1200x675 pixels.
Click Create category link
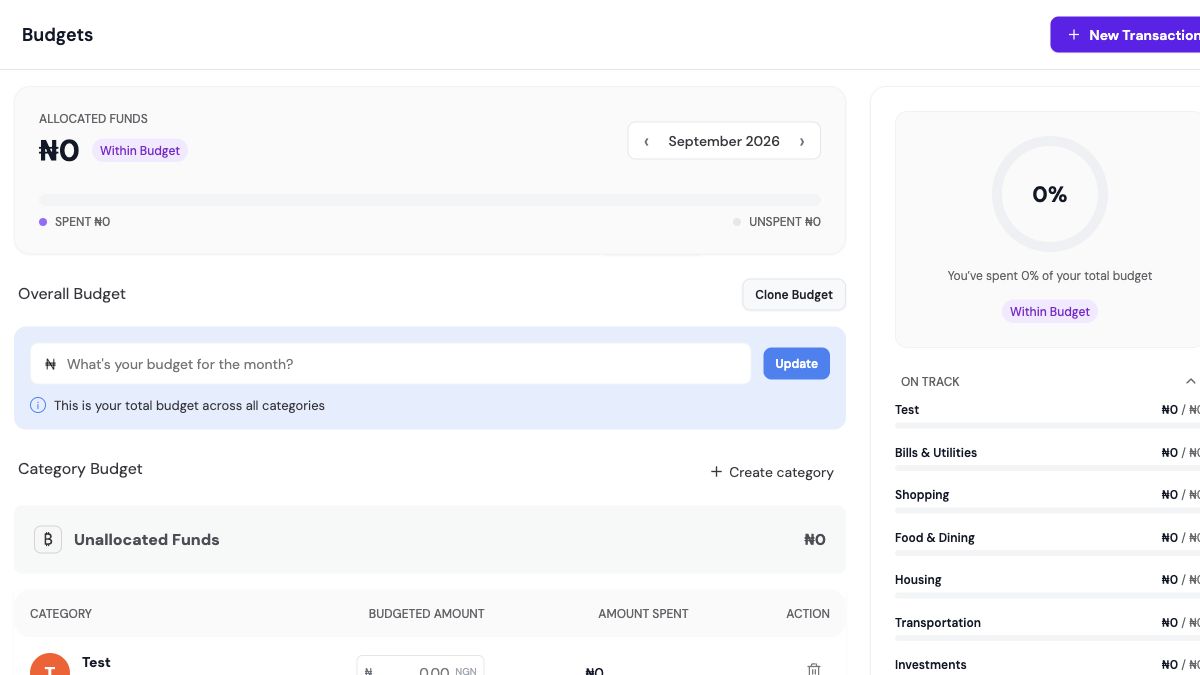pos(772,472)
